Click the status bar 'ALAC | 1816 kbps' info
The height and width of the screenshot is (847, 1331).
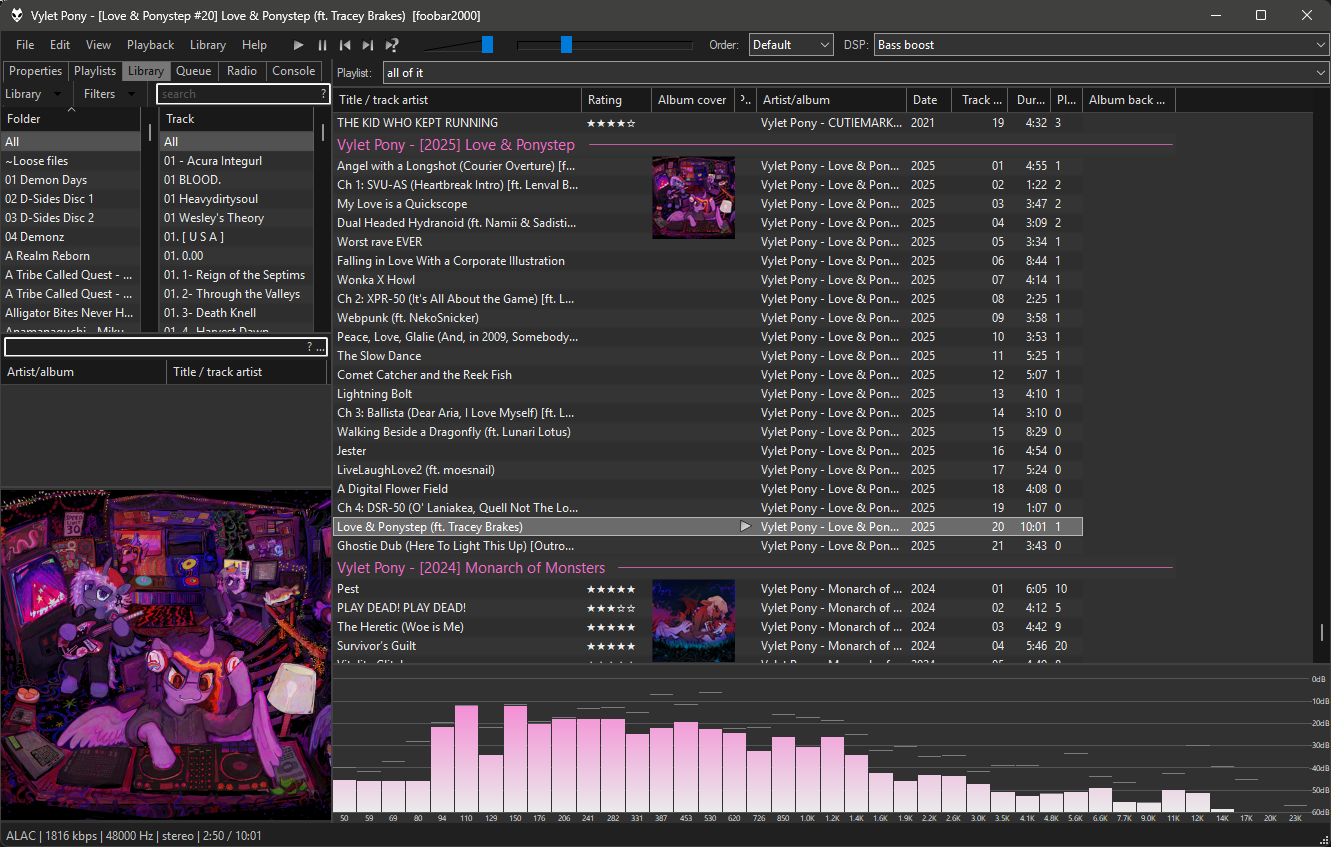click(x=53, y=835)
